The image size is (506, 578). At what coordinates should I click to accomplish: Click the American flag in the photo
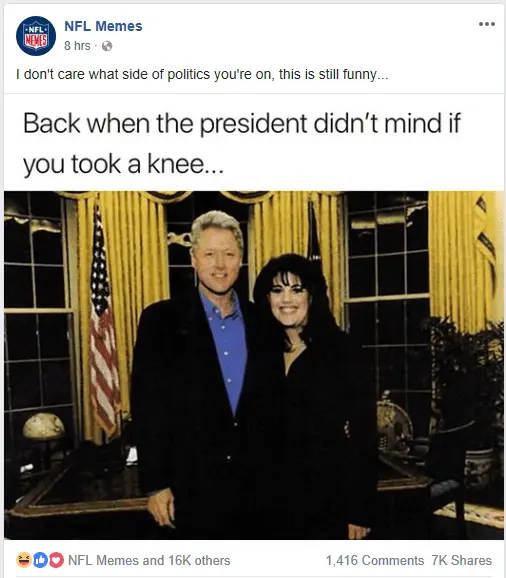[104, 324]
